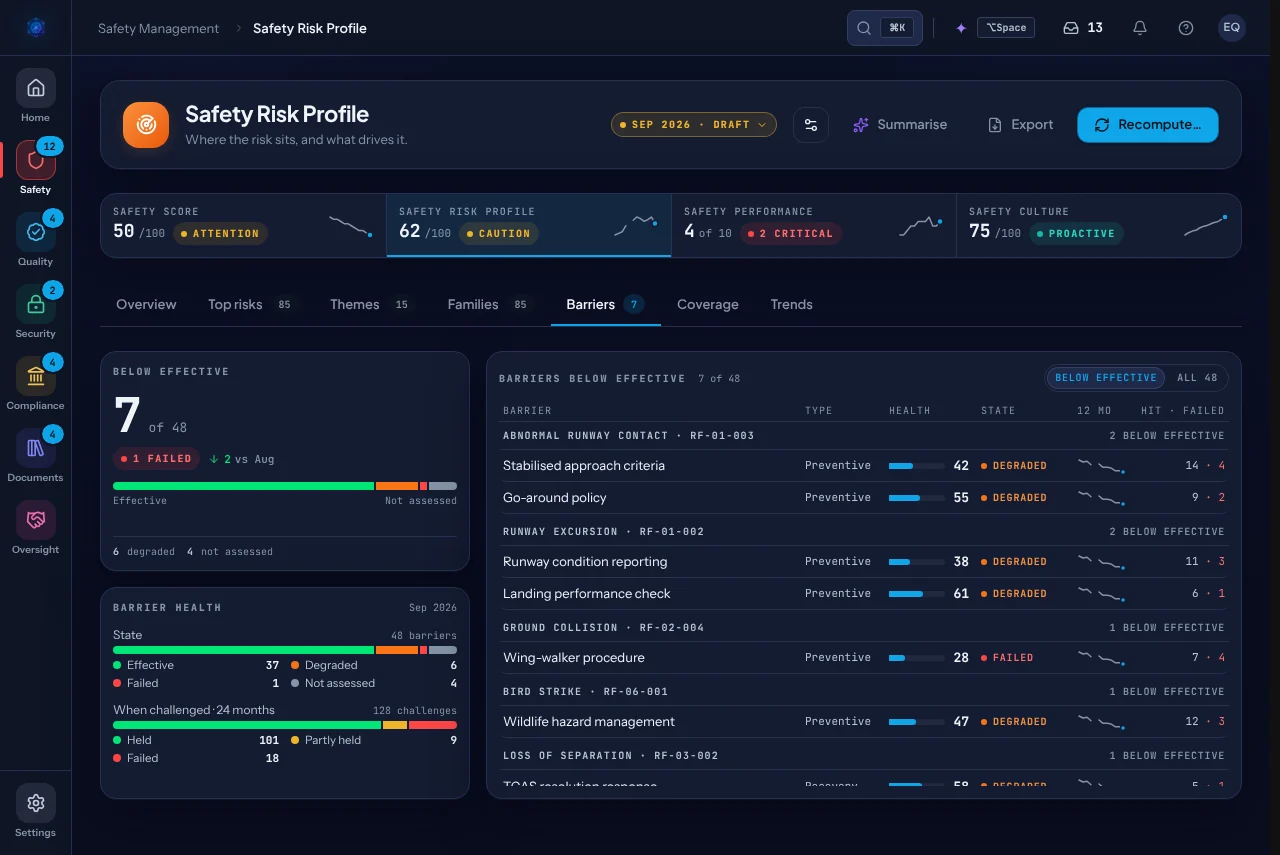Switch to the Coverage tab

pyautogui.click(x=708, y=304)
